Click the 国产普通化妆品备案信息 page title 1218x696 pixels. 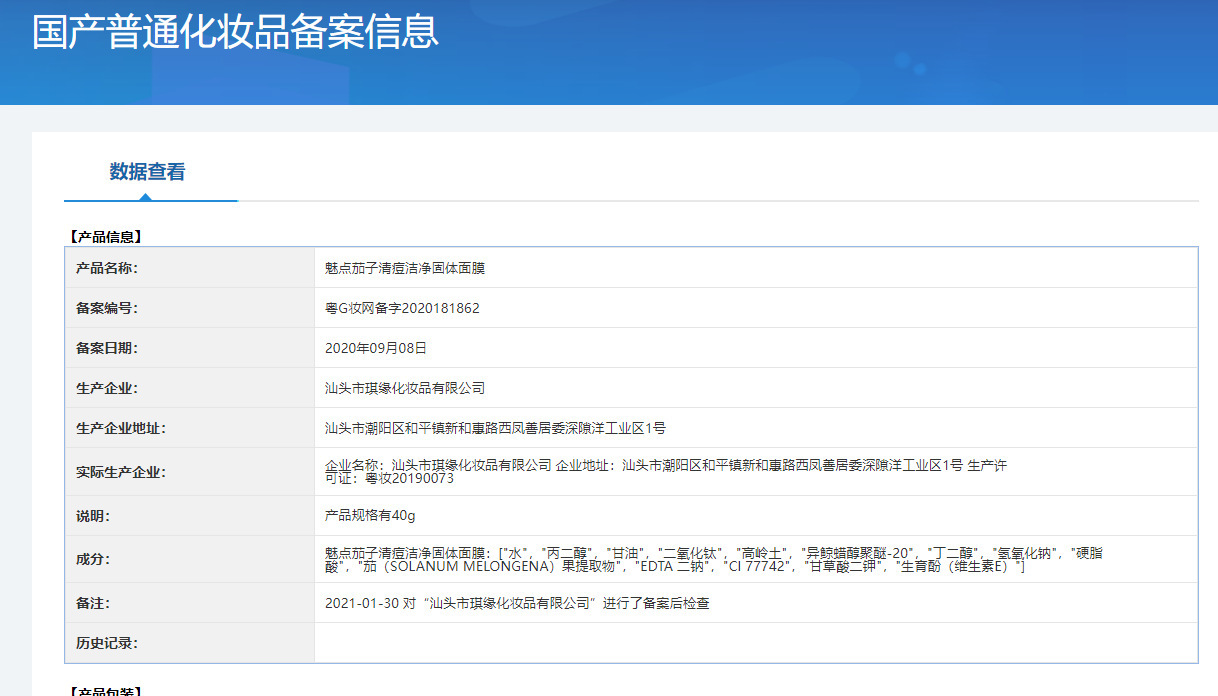click(x=236, y=31)
